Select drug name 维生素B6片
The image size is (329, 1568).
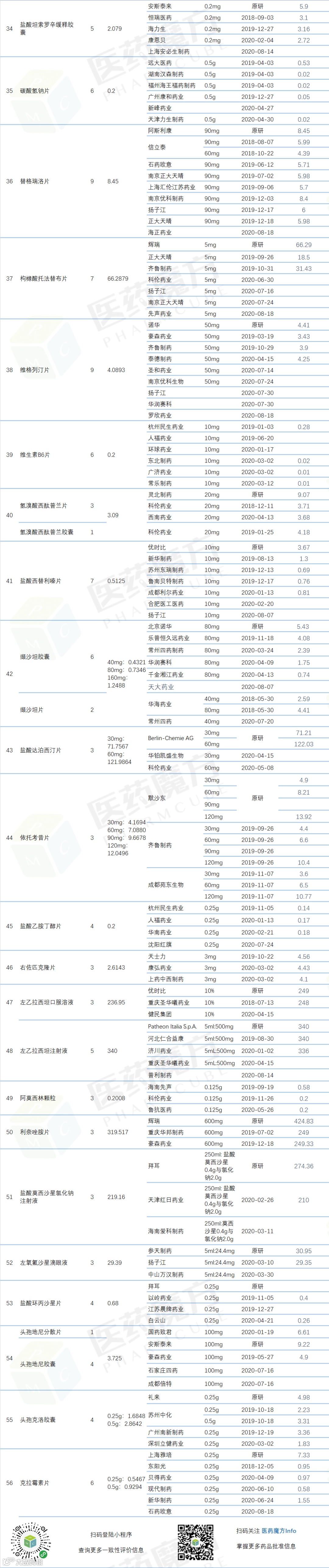point(35,455)
